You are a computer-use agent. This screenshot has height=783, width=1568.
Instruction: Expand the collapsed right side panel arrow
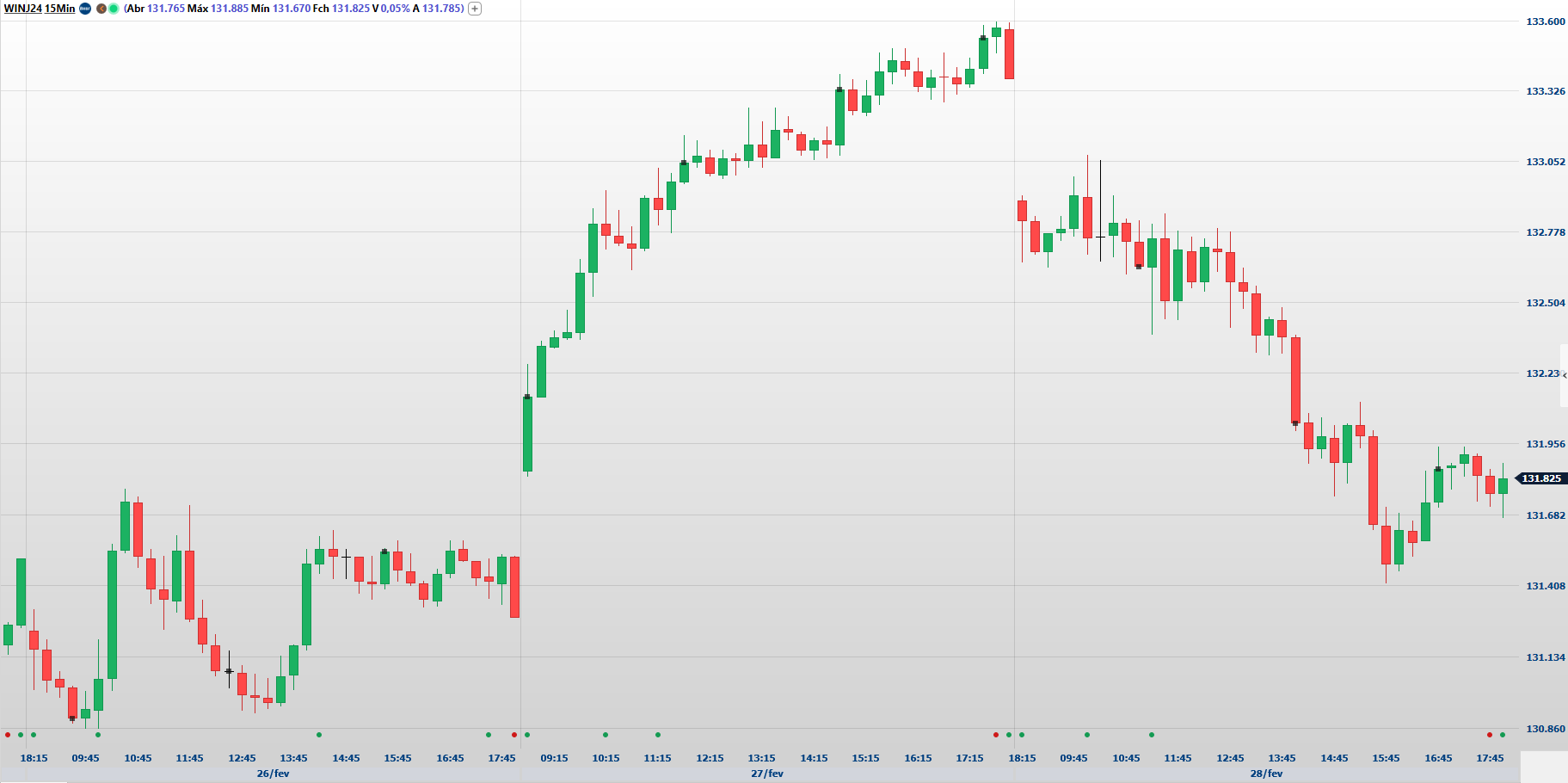tap(1564, 375)
